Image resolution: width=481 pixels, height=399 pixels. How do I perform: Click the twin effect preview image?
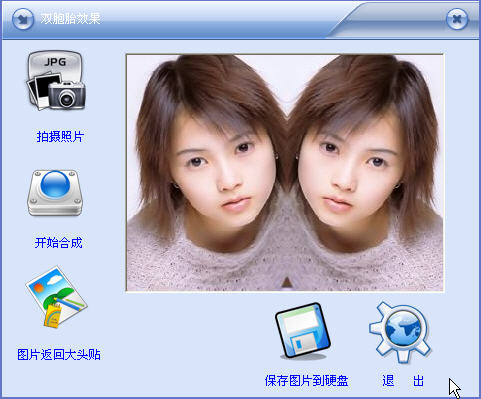285,173
